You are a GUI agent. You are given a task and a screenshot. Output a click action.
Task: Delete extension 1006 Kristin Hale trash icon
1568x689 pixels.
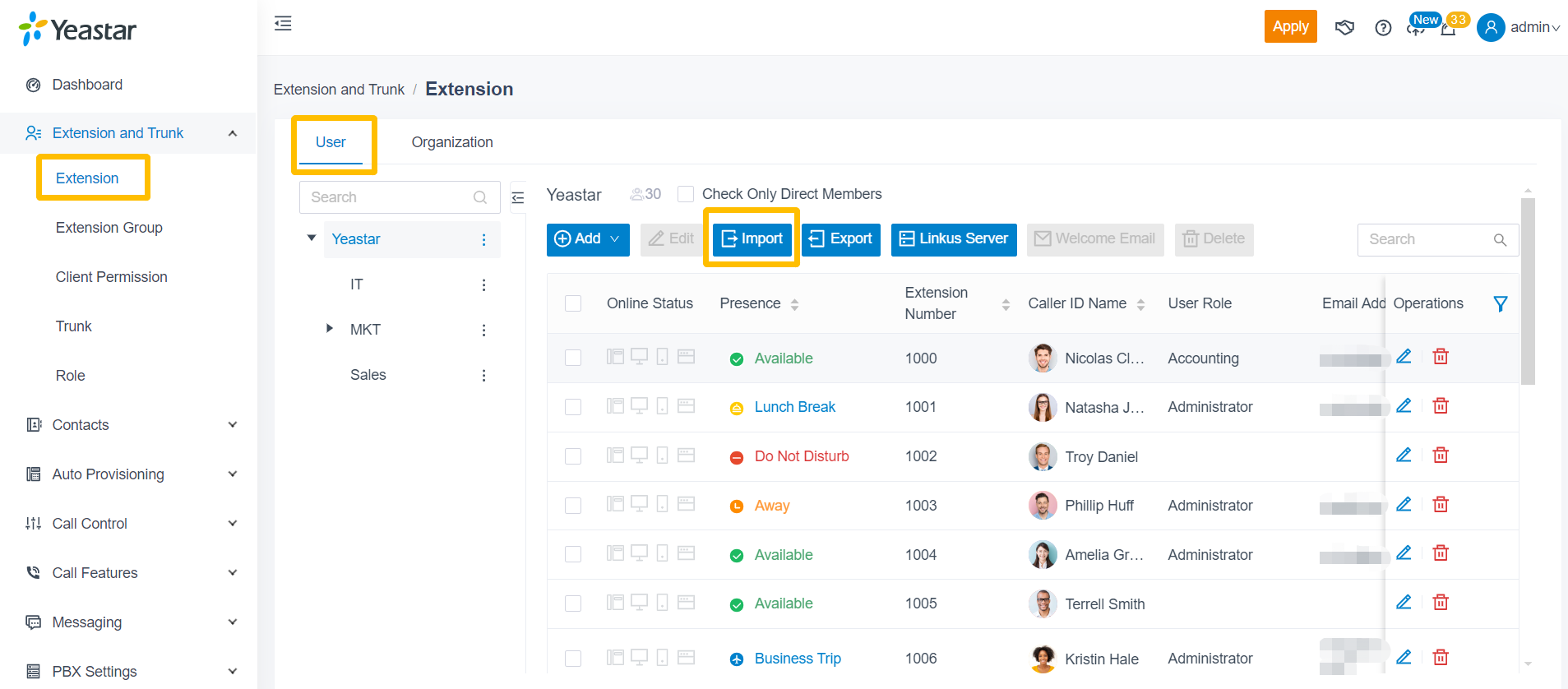1441,658
